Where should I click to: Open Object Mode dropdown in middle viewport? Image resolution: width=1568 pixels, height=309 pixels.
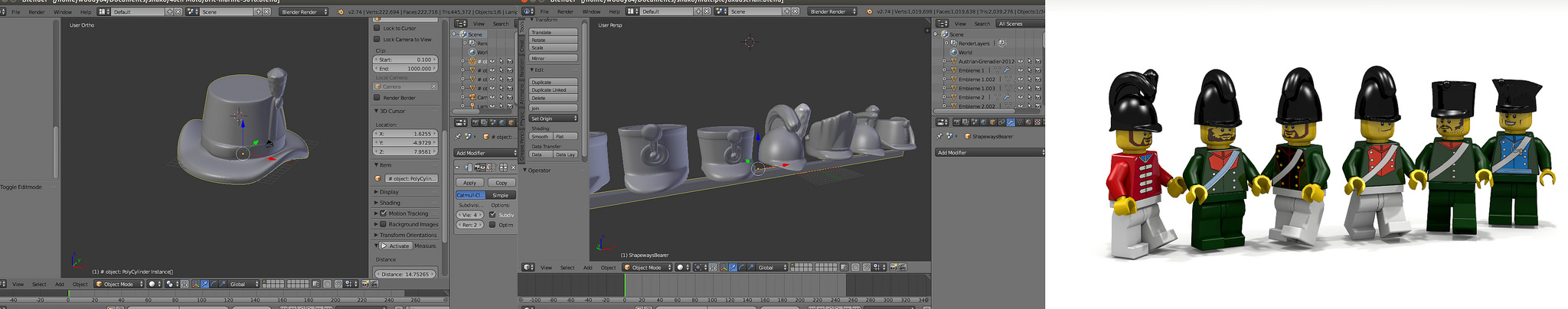pyautogui.click(x=648, y=268)
